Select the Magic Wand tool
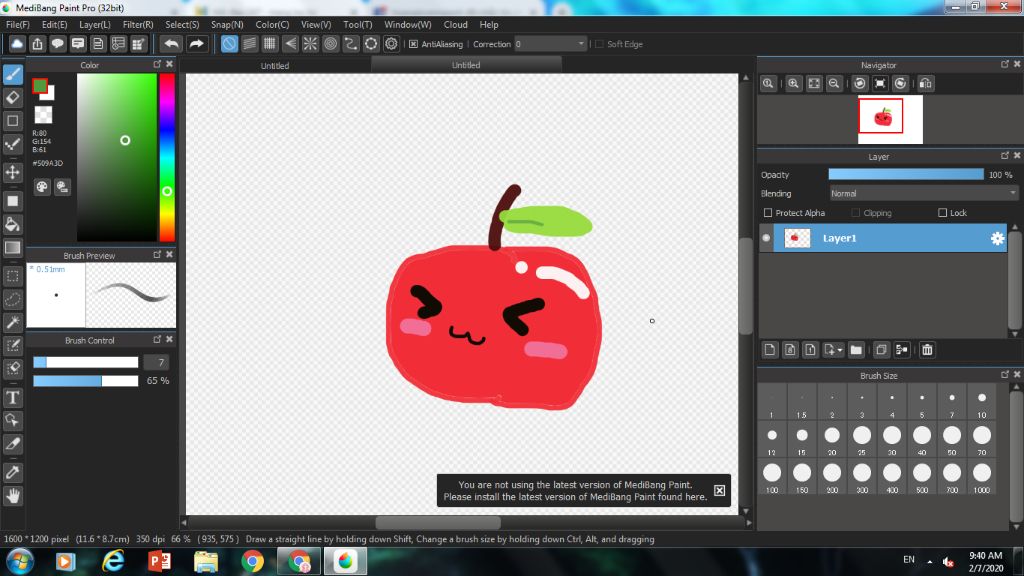The image size is (1024, 576). [x=12, y=322]
